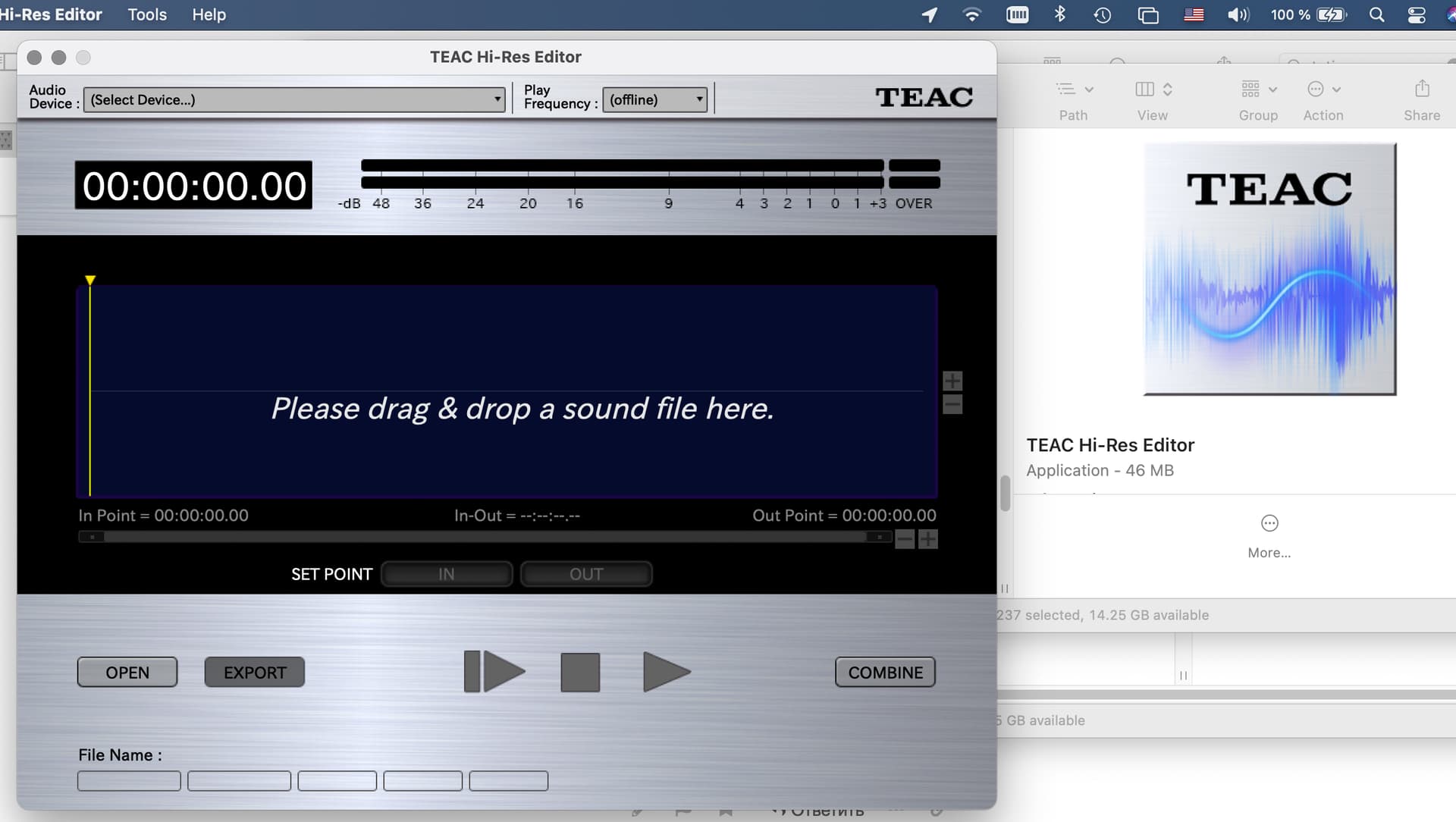Click the More... button in Finder preview
Image resolution: width=1456 pixels, height=822 pixels.
[x=1269, y=537]
